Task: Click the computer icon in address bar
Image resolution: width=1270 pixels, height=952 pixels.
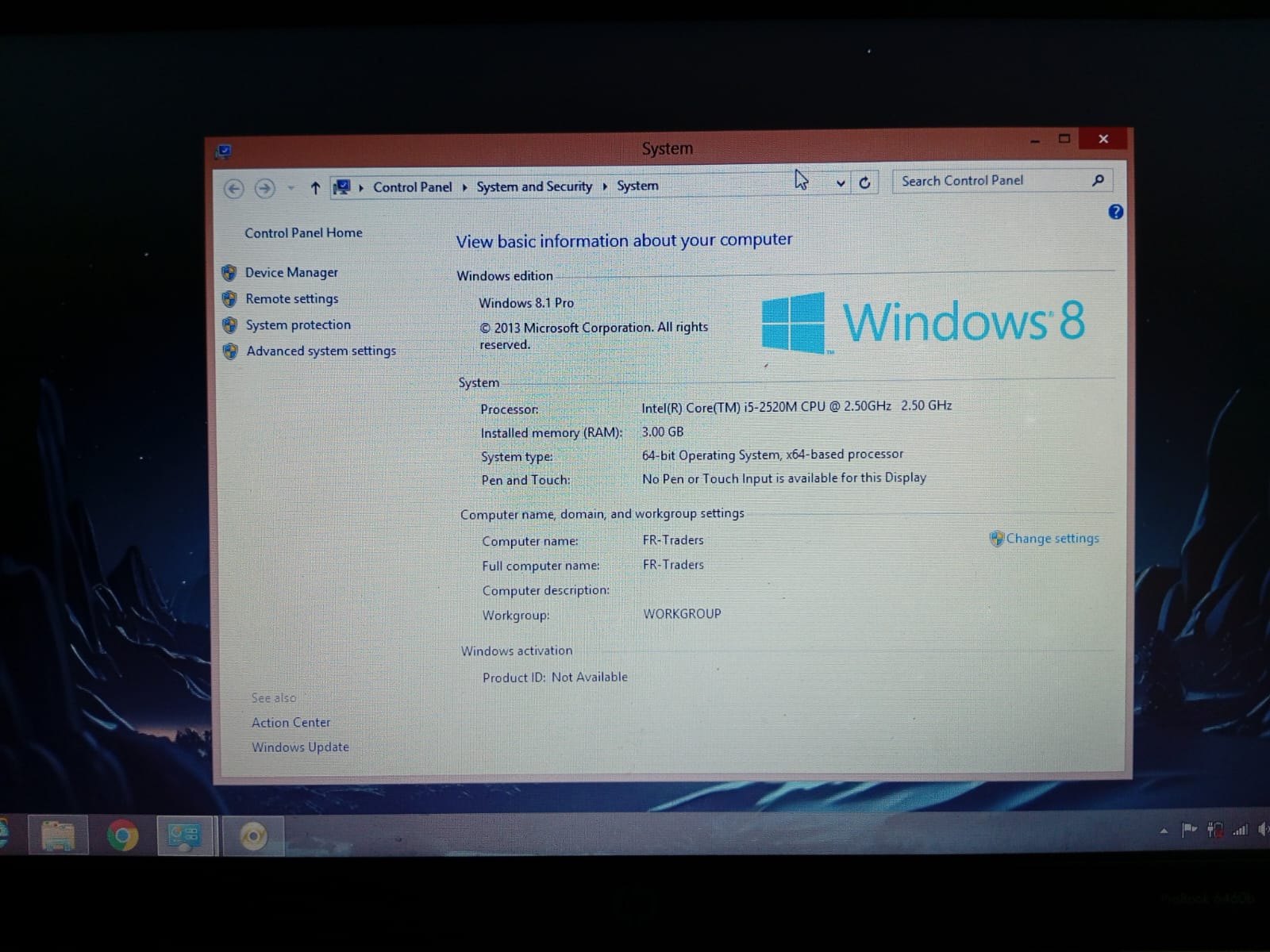Action: [341, 187]
